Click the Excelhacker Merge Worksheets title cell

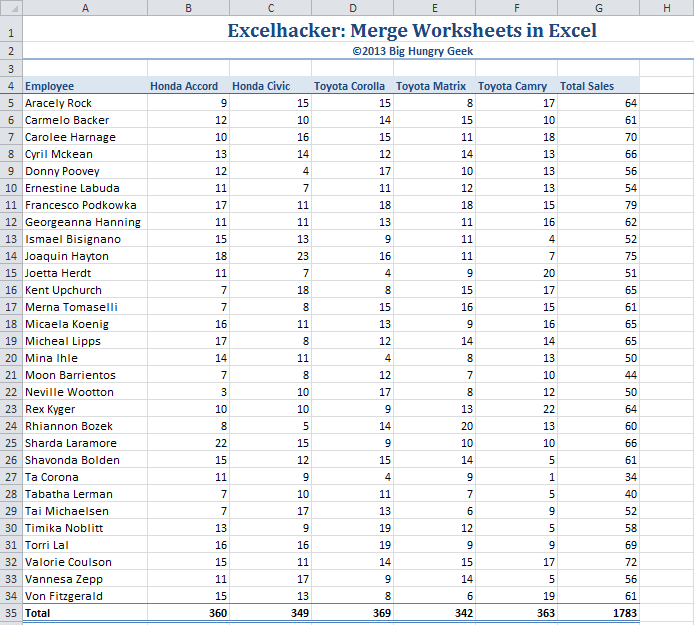pyautogui.click(x=412, y=31)
